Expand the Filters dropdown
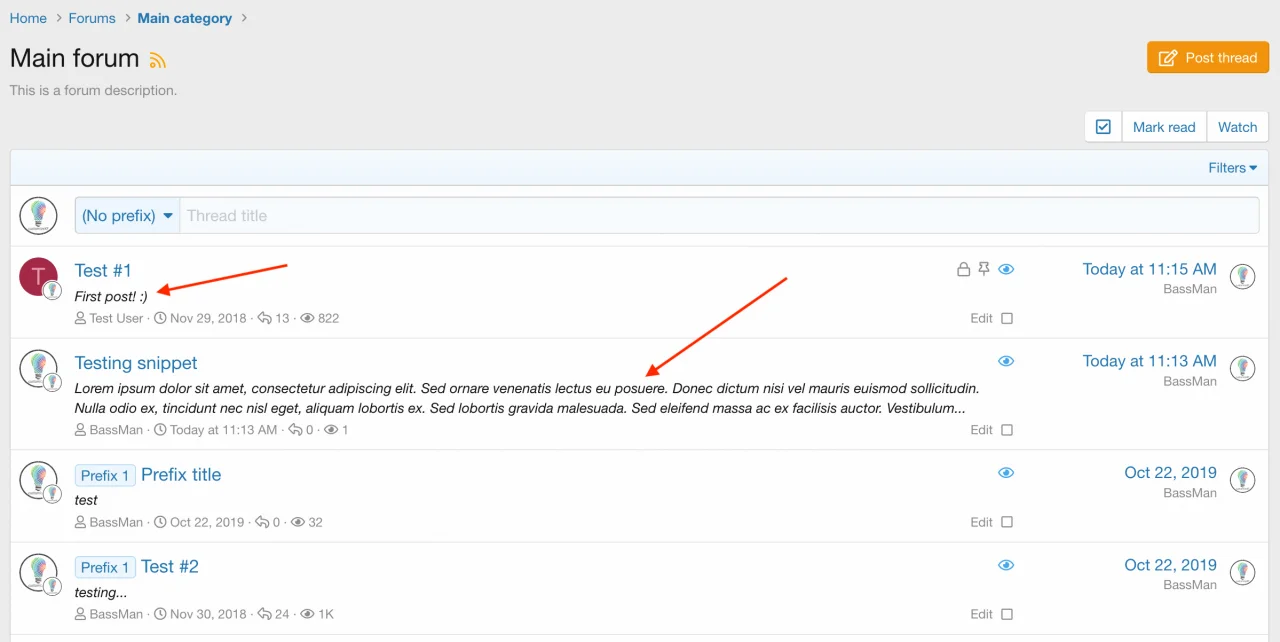The width and height of the screenshot is (1280, 642). click(1232, 167)
